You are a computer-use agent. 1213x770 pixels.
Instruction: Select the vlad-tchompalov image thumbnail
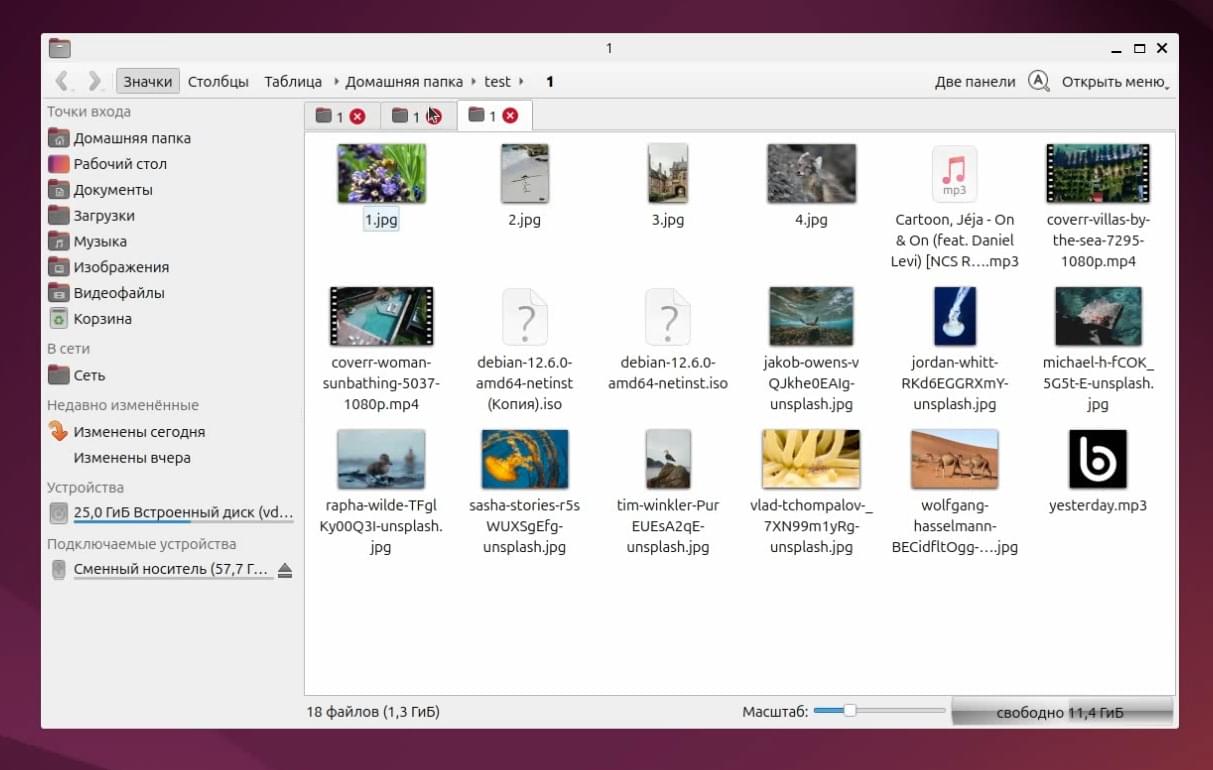pyautogui.click(x=811, y=459)
